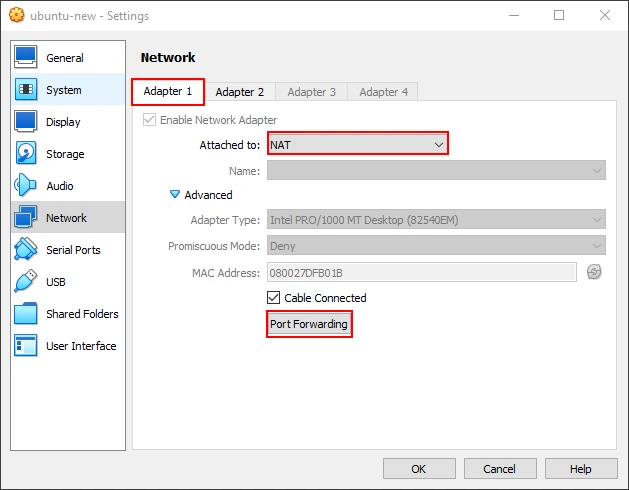Select the Storage disk icon
This screenshot has width=629, height=490.
tap(27, 154)
